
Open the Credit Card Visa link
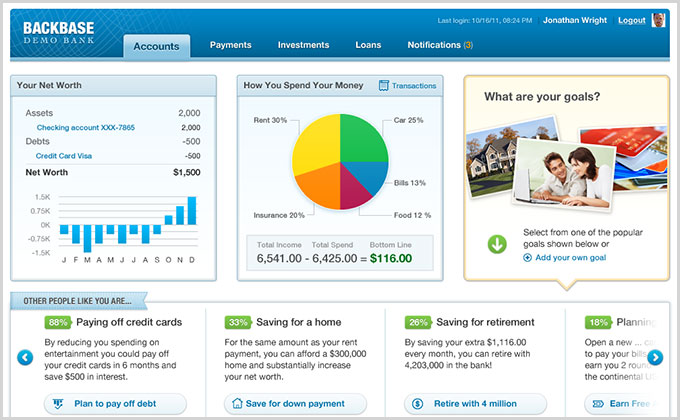(x=64, y=156)
